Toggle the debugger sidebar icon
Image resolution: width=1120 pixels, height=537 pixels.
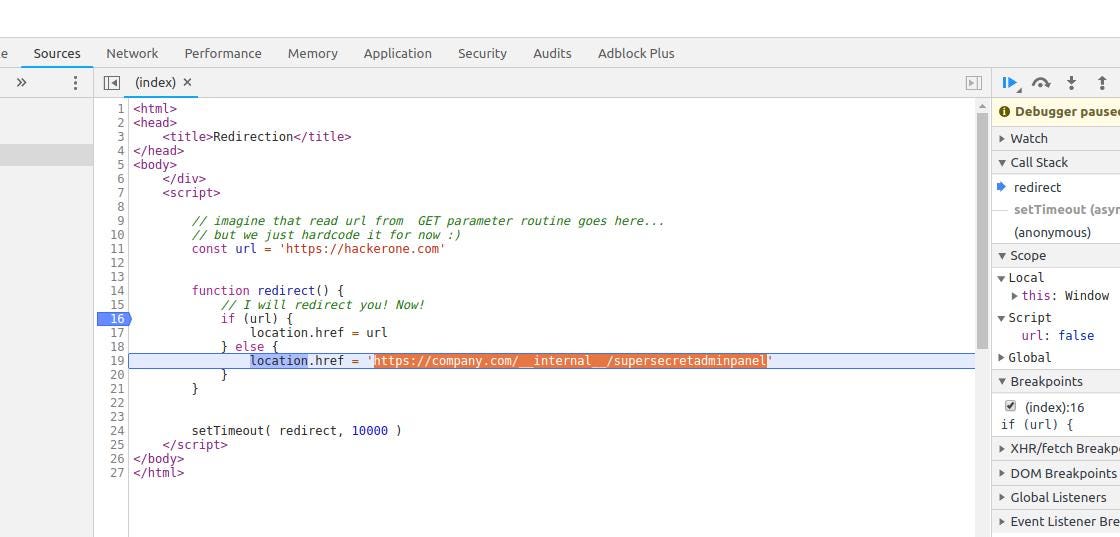click(x=973, y=83)
